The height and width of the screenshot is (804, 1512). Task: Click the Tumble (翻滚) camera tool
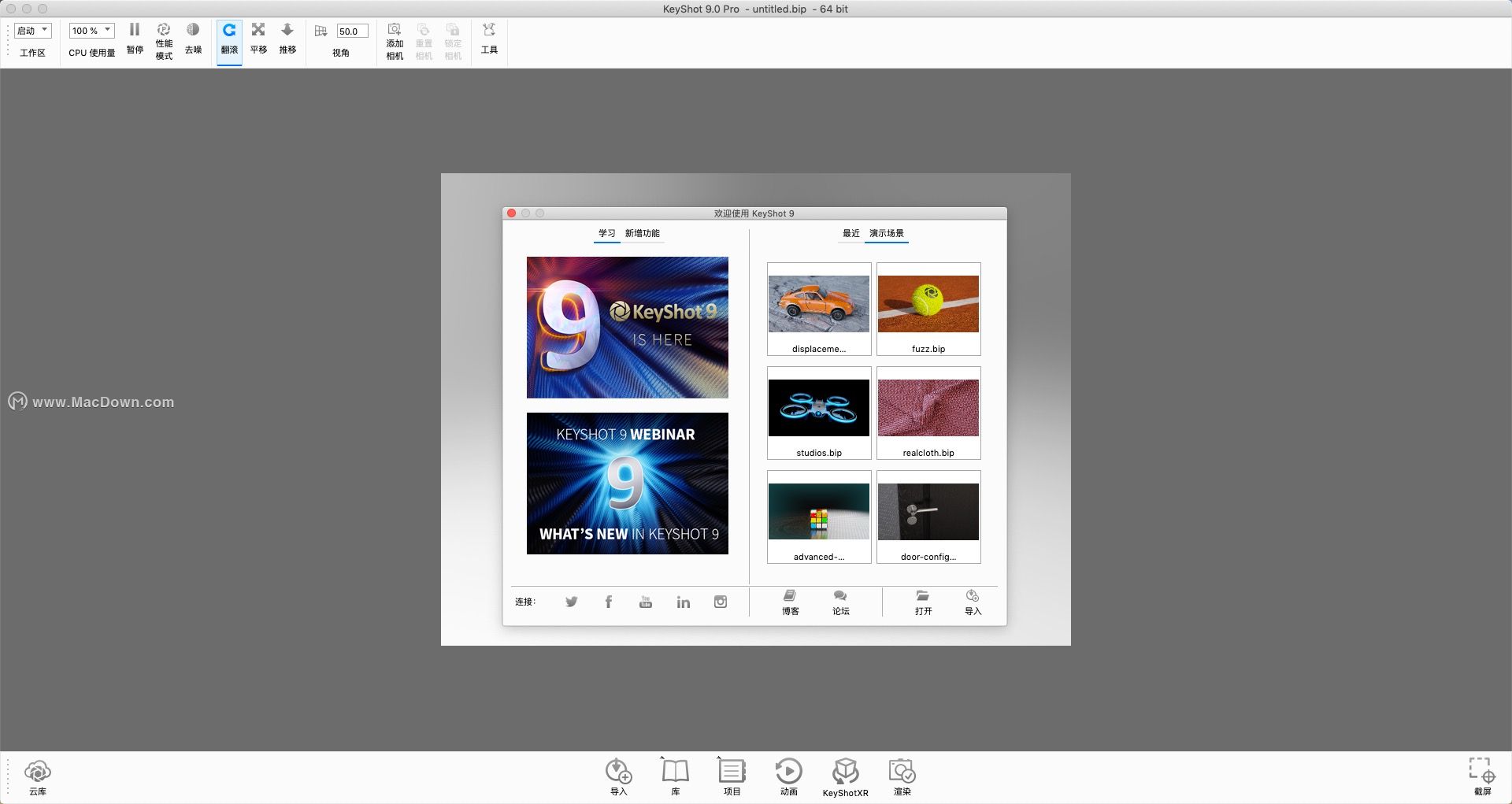click(x=229, y=38)
